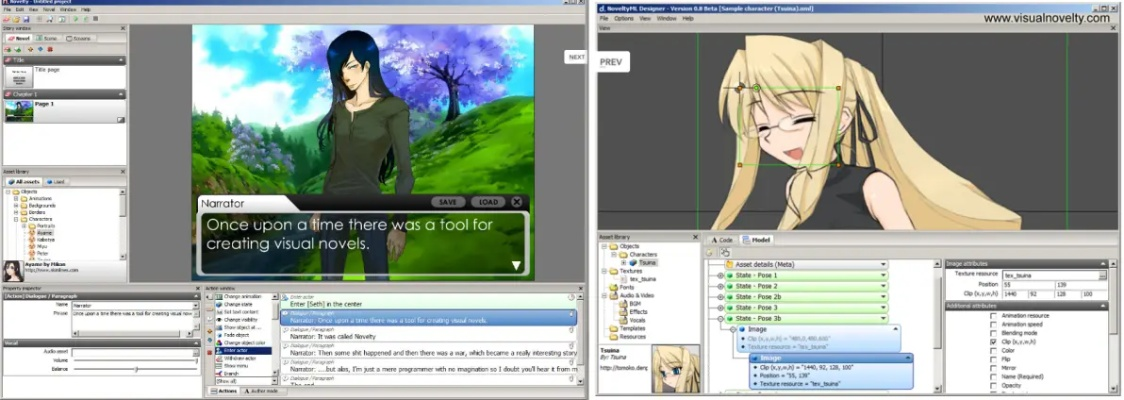
Task: Expand the State - Pose 2 dropdown arrow
Action: pyautogui.click(x=883, y=286)
